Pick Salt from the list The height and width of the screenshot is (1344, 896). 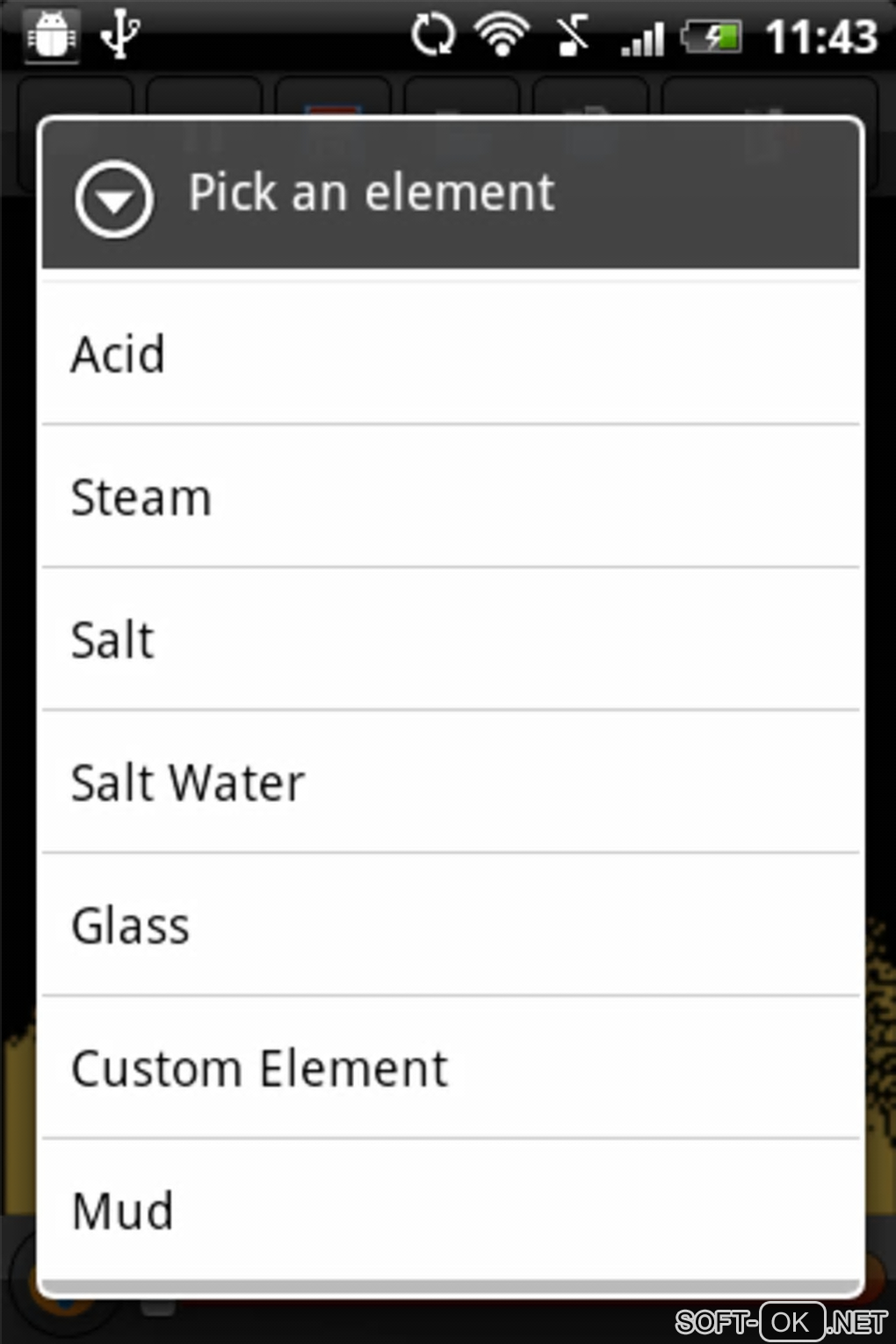tap(450, 639)
